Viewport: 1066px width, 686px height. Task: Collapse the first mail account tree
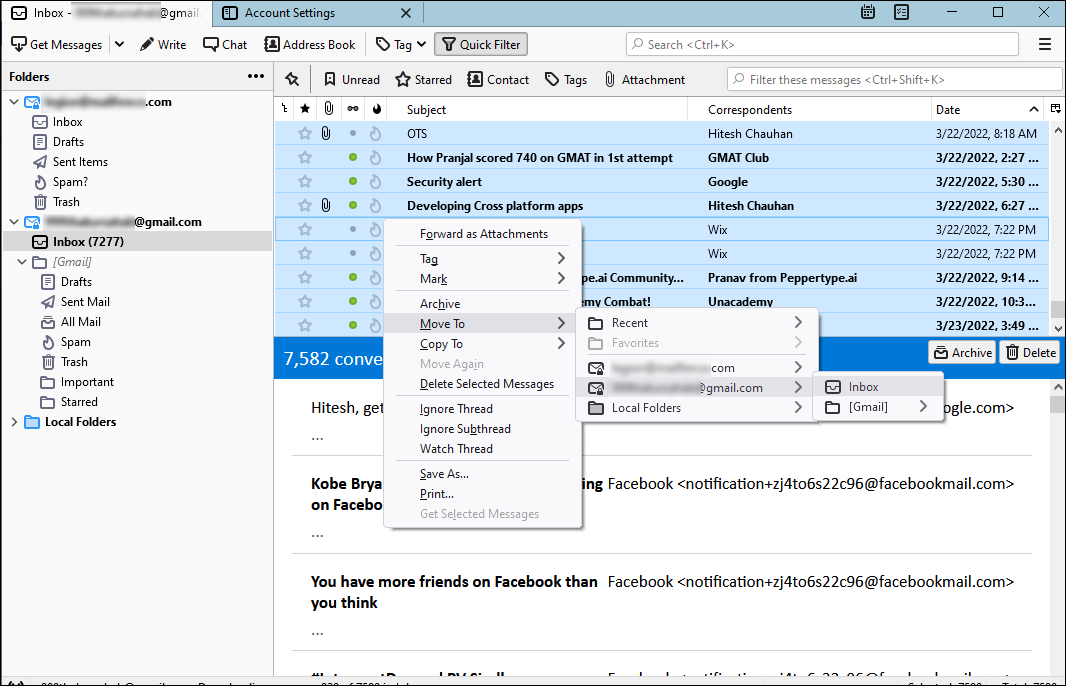point(14,102)
